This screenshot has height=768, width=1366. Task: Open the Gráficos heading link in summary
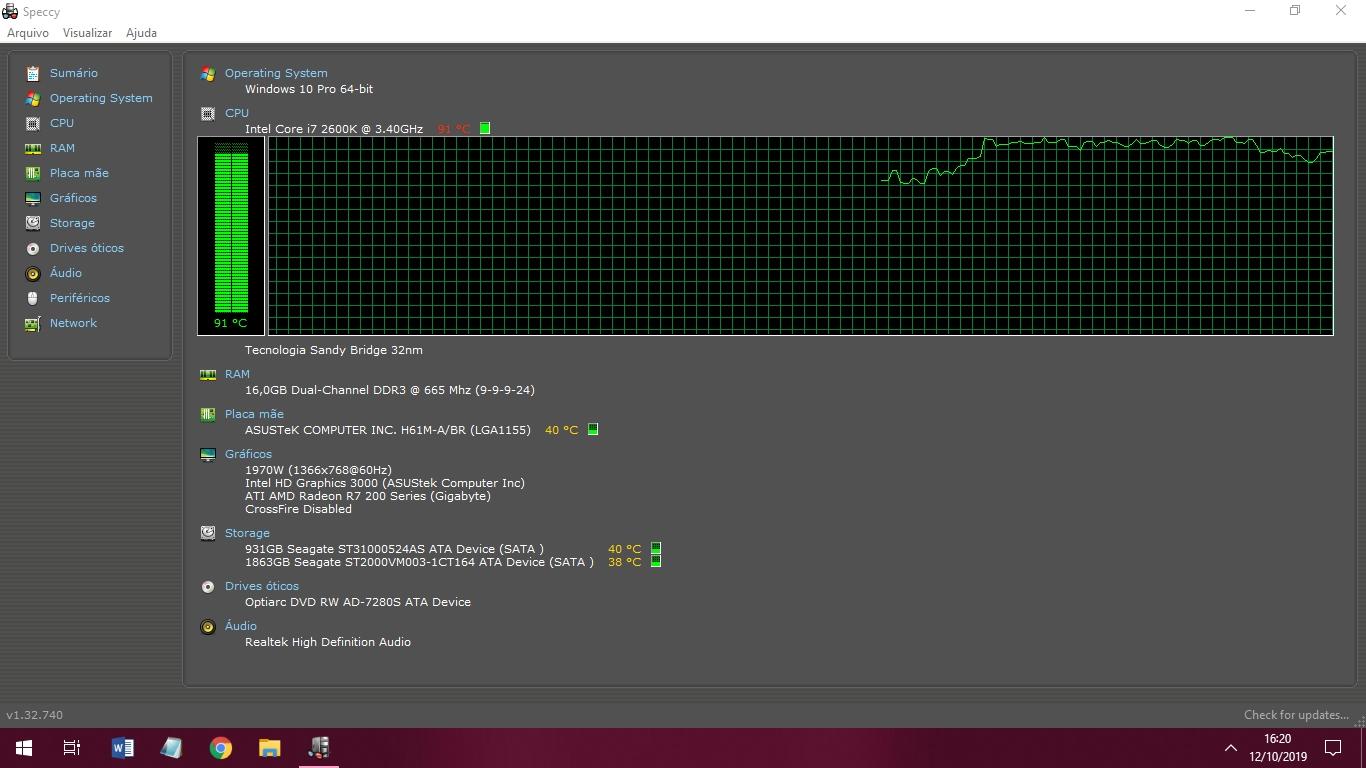[248, 454]
